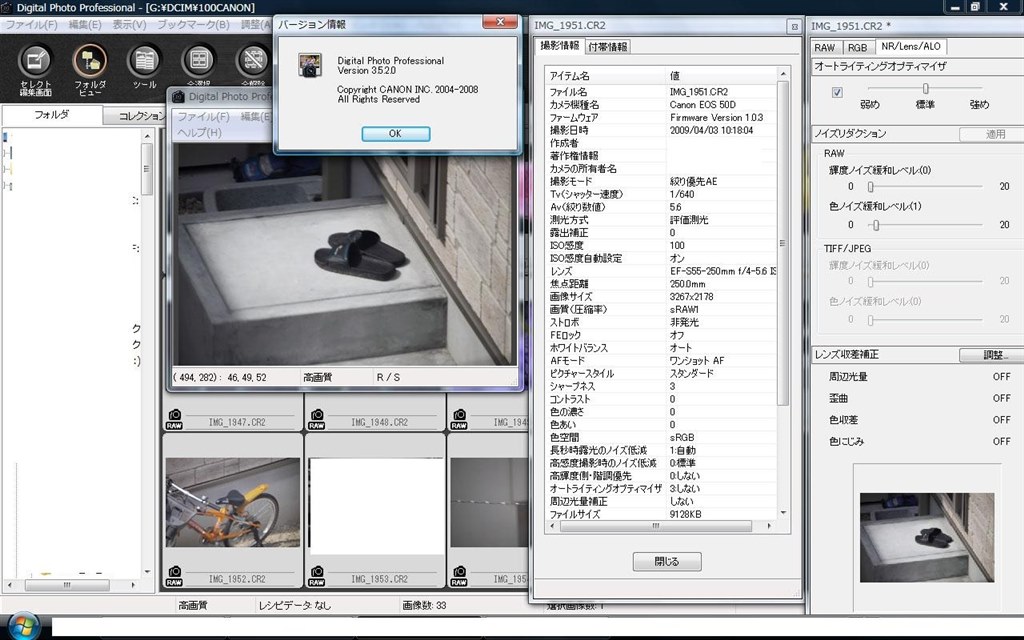The image size is (1024, 640).
Task: Click the '画像数: 33' status bar entry
Action: point(424,605)
